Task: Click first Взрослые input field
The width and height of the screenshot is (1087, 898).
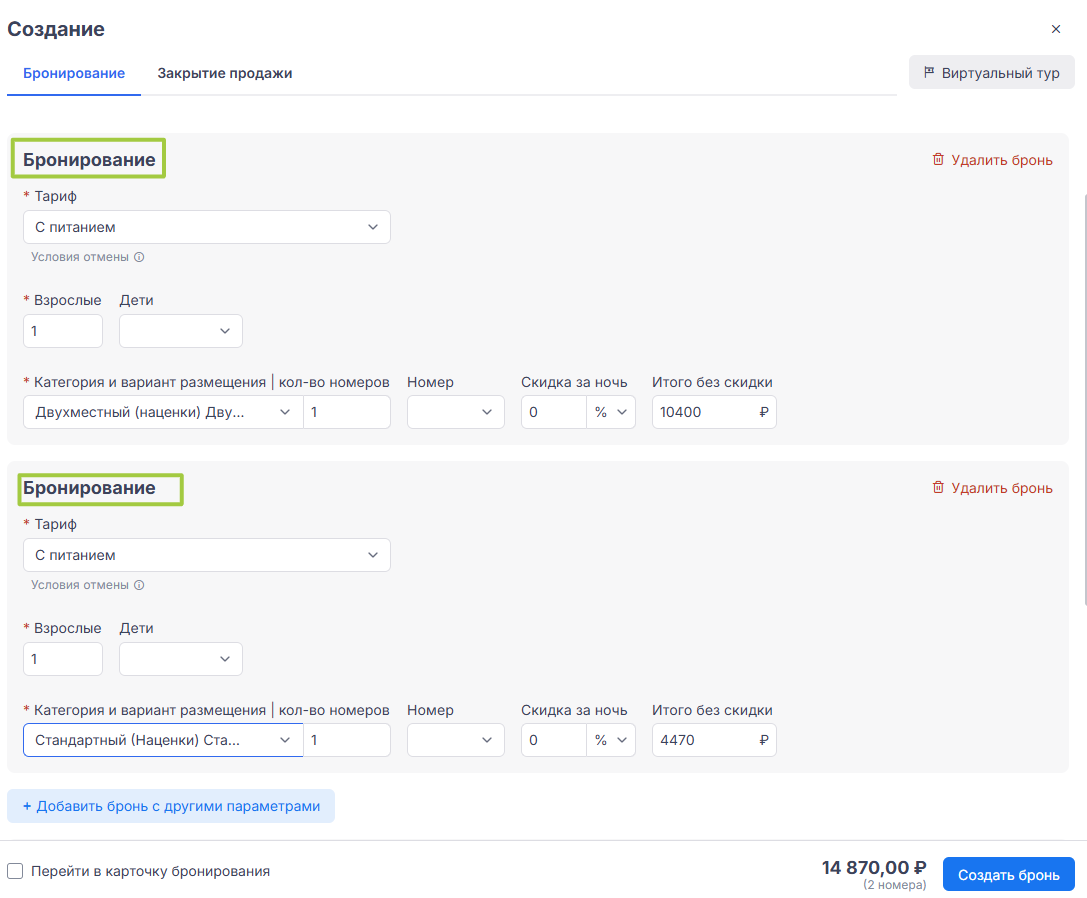Action: 63,331
